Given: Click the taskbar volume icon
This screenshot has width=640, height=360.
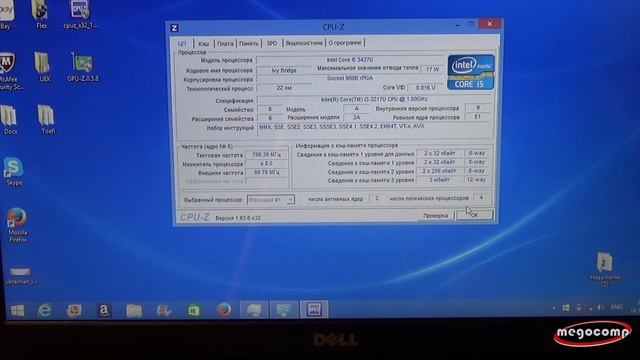Looking at the screenshot, I should (x=600, y=307).
